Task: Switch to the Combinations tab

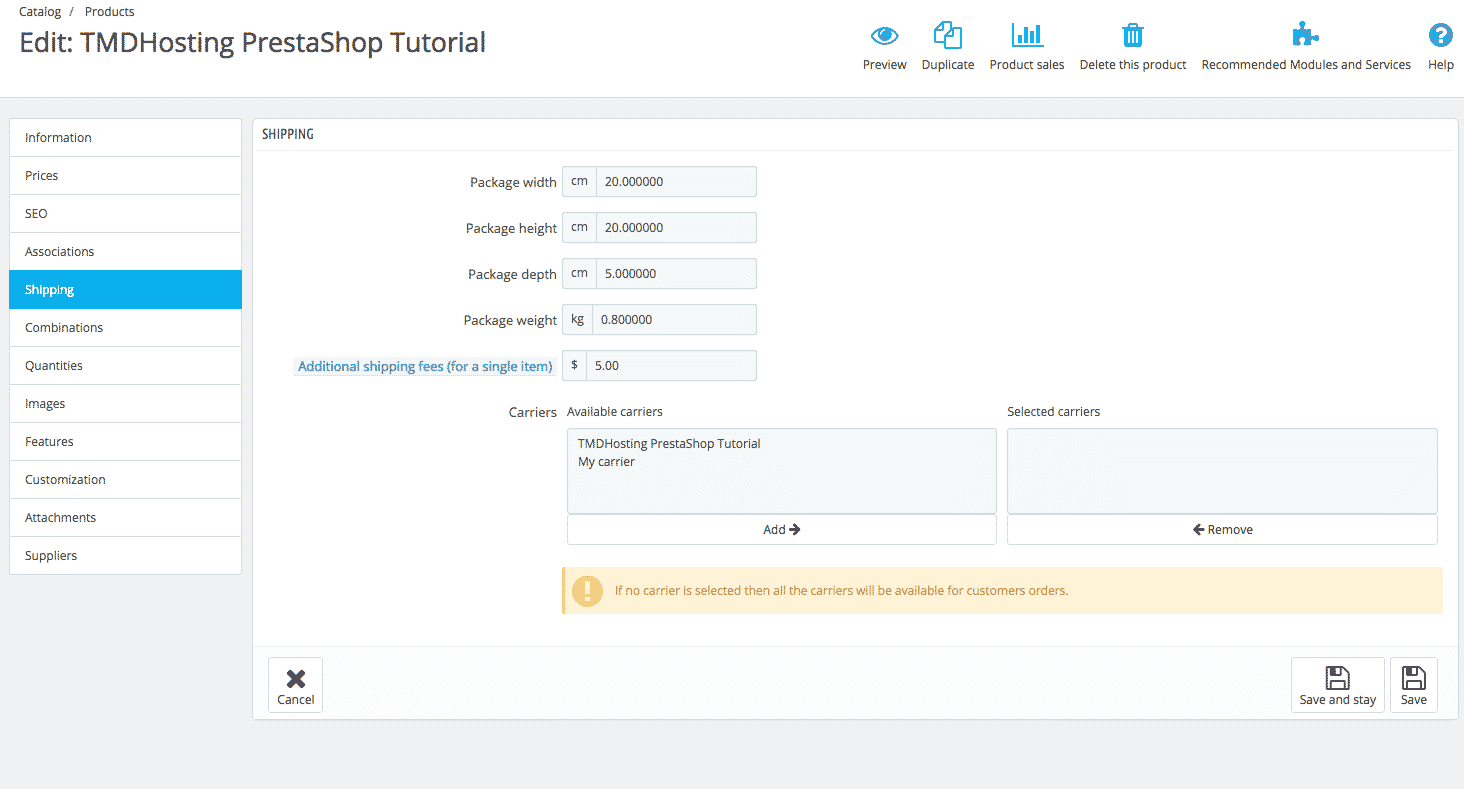Action: (64, 327)
